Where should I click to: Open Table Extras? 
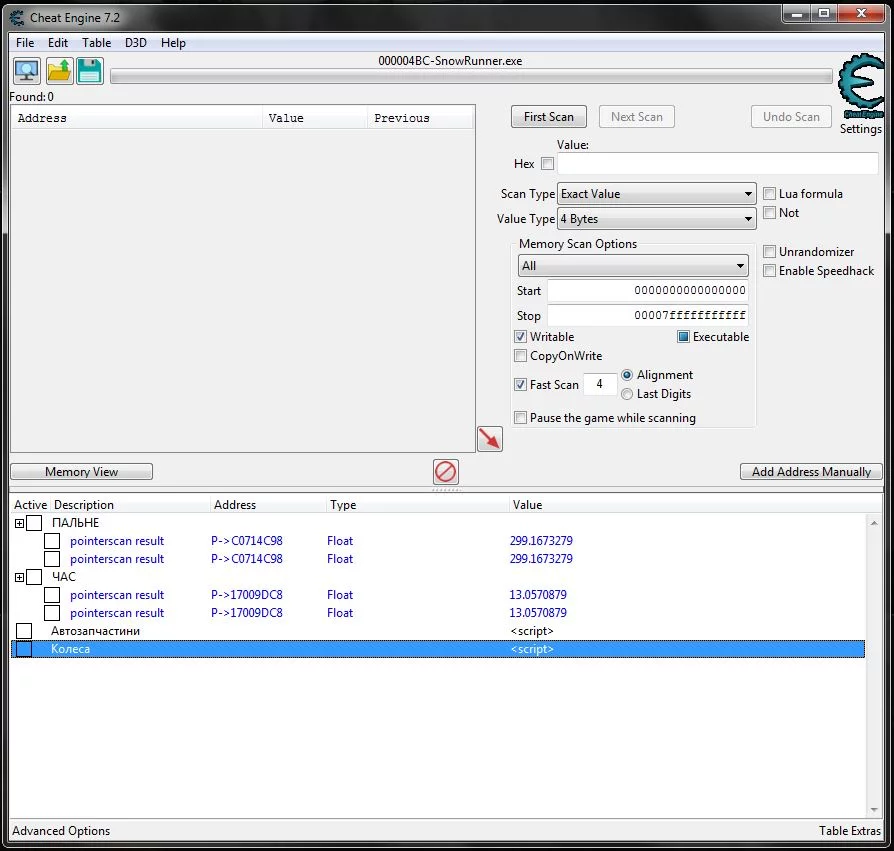tap(850, 830)
